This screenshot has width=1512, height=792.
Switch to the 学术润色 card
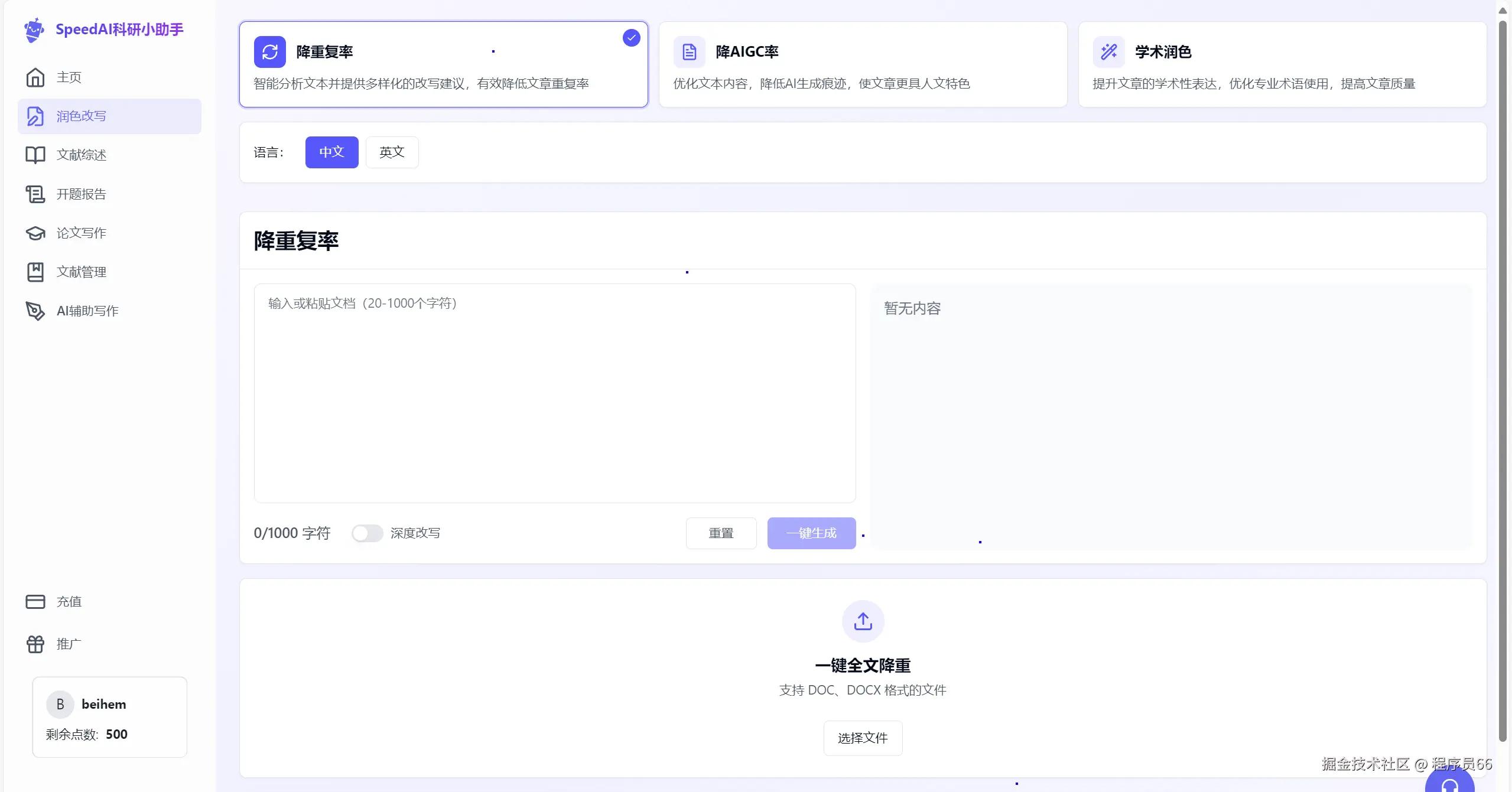(1282, 64)
